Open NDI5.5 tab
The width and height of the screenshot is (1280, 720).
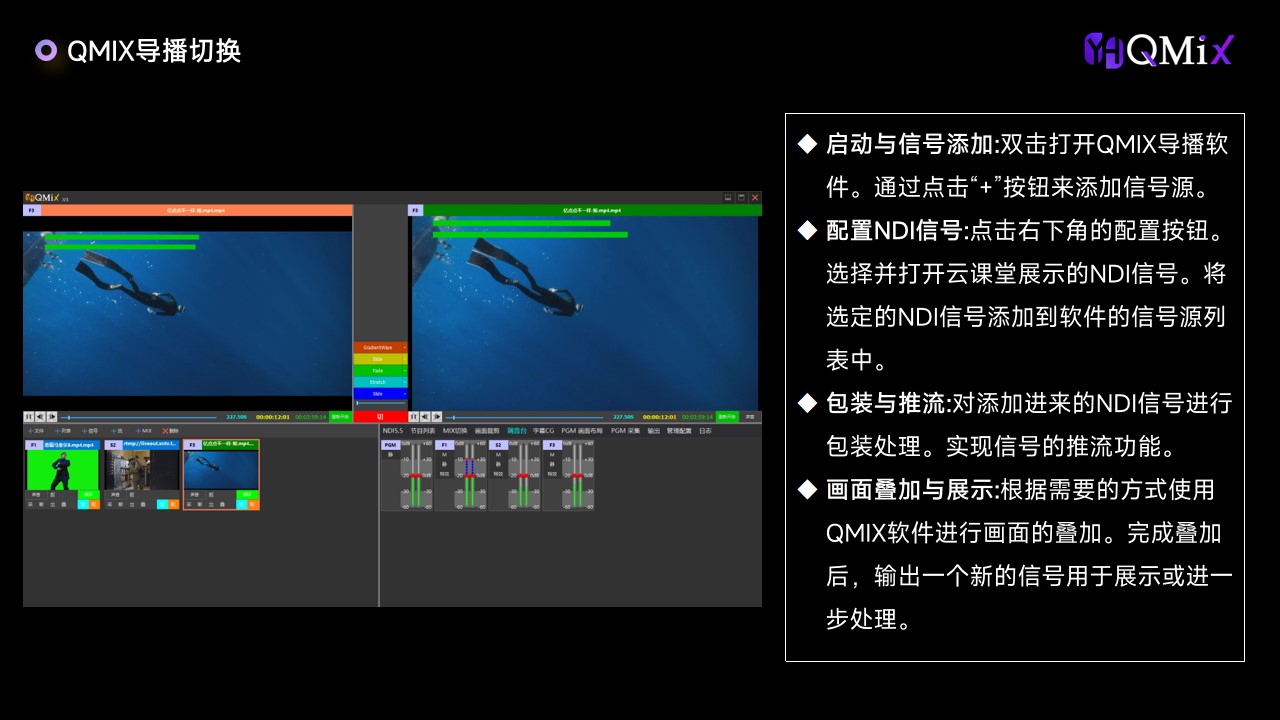point(392,431)
